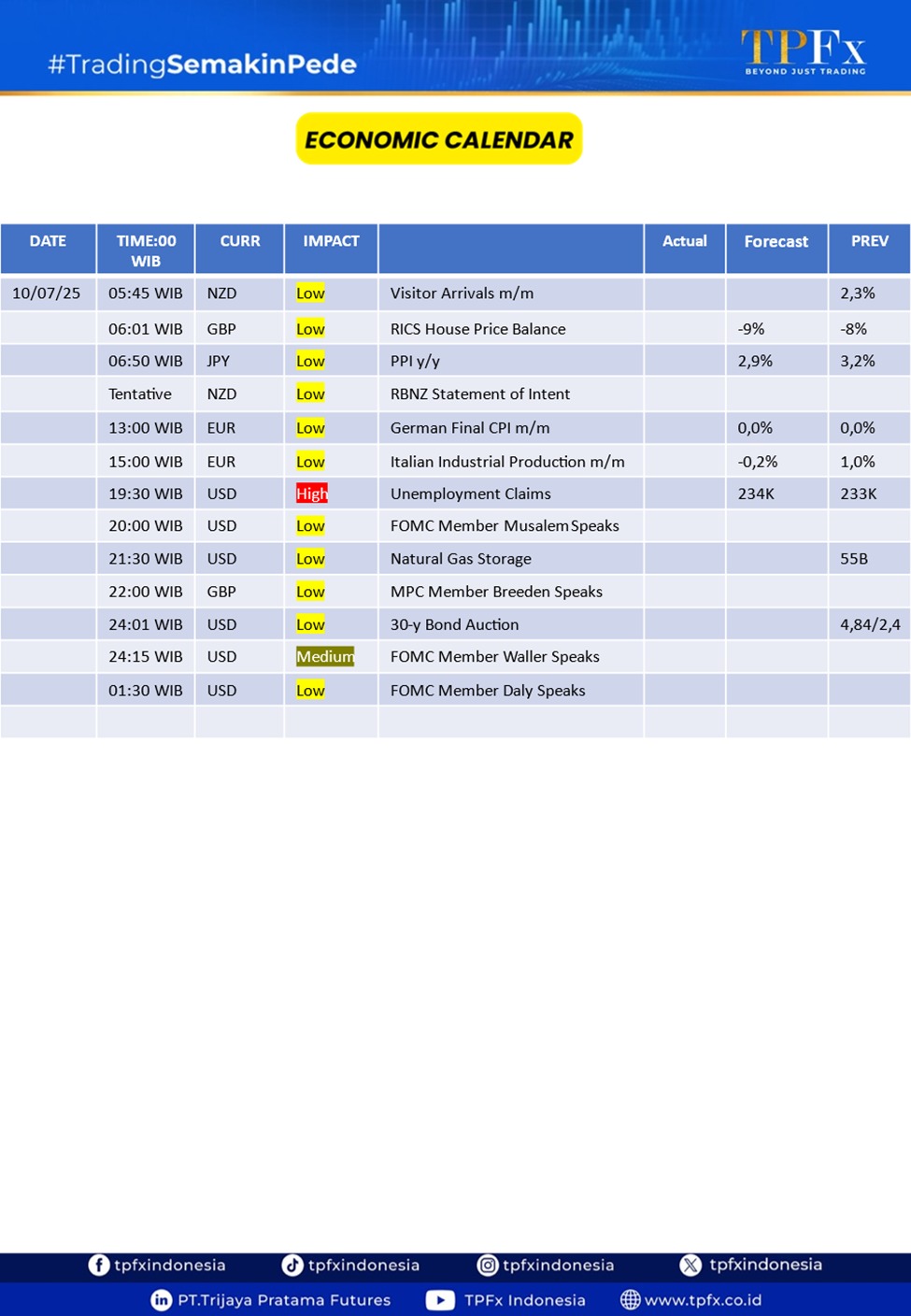
Task: Click the LinkedIn icon for PT.Trijaya Pratama
Action: tap(162, 1300)
